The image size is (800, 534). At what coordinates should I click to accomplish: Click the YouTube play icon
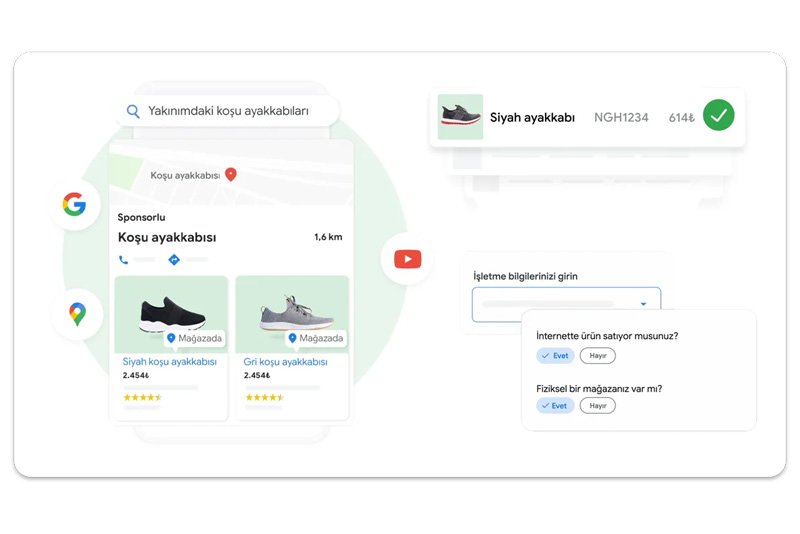(408, 259)
